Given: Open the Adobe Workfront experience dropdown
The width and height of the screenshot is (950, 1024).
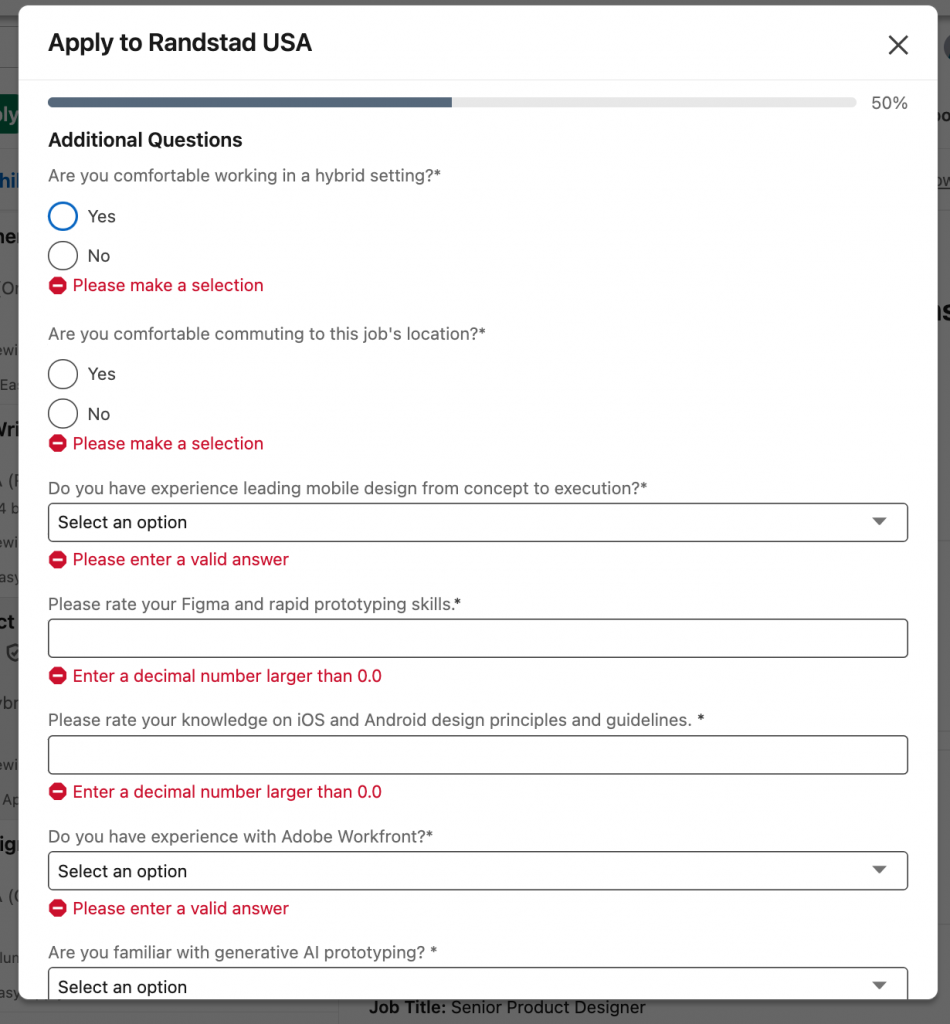Looking at the screenshot, I should (x=478, y=871).
